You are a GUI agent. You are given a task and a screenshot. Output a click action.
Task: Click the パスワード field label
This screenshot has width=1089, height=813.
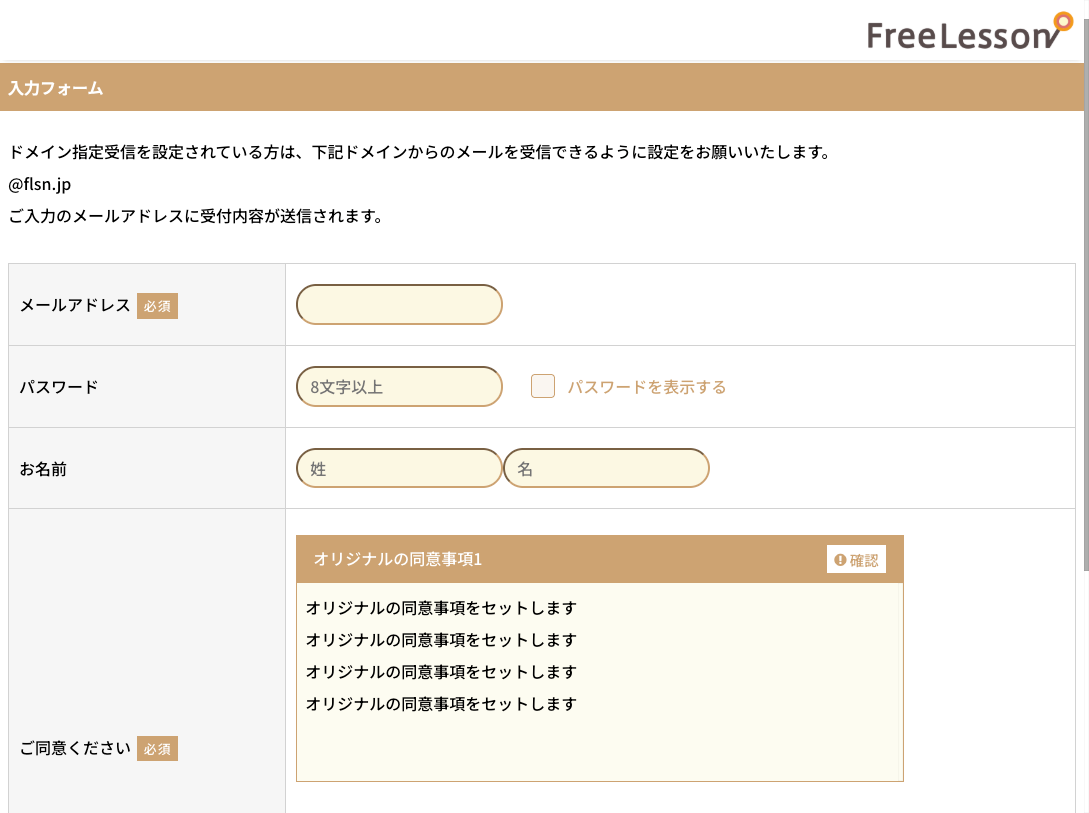tap(59, 387)
